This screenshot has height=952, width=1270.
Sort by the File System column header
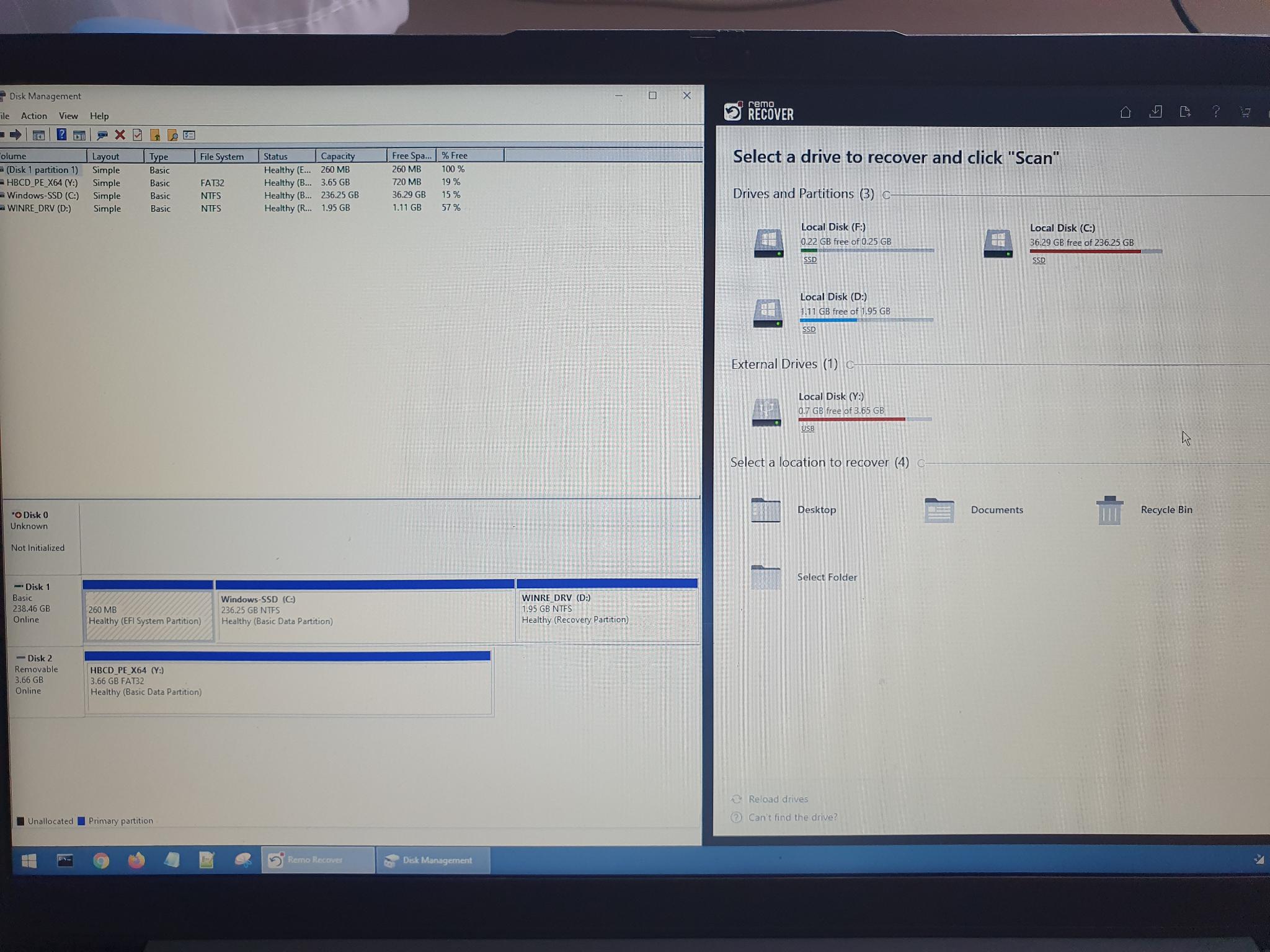[226, 156]
